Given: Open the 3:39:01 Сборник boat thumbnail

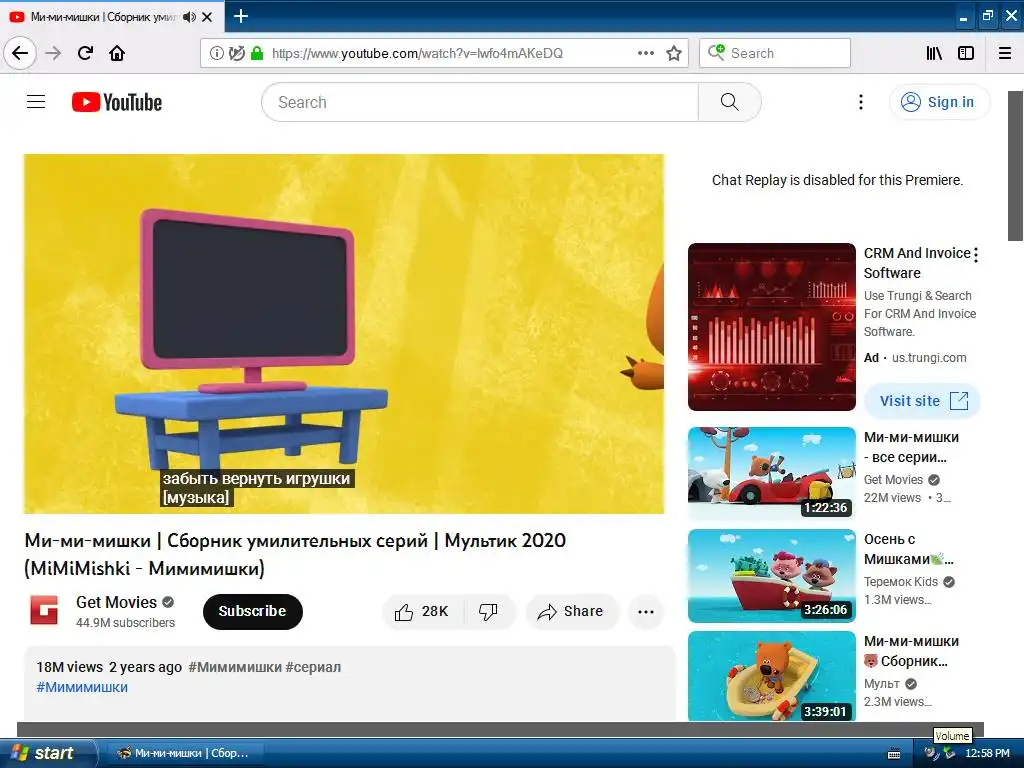Looking at the screenshot, I should 771,677.
